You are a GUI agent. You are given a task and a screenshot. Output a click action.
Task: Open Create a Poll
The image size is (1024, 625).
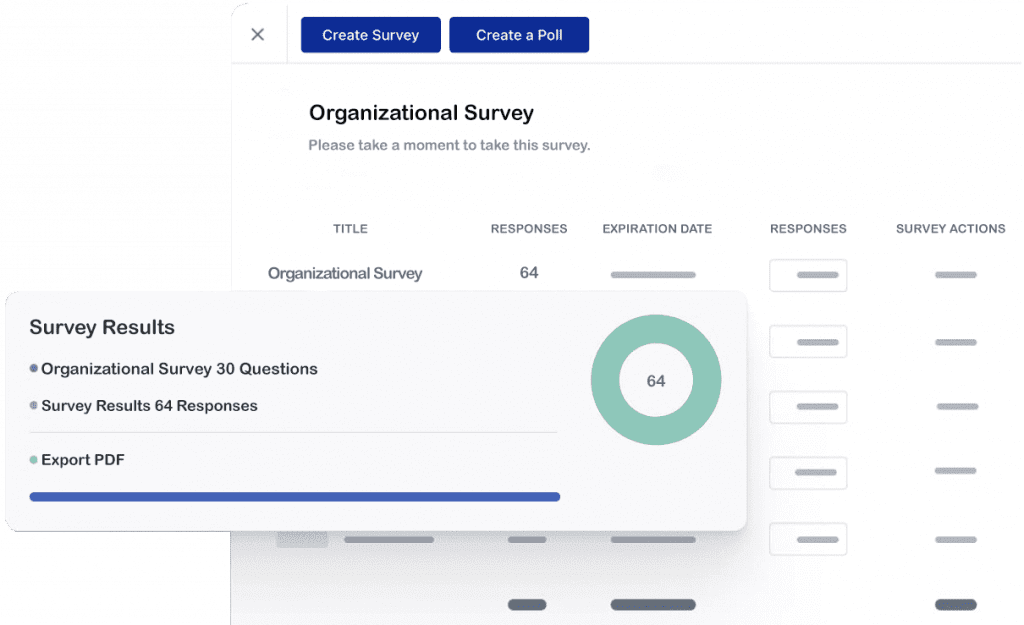[519, 34]
